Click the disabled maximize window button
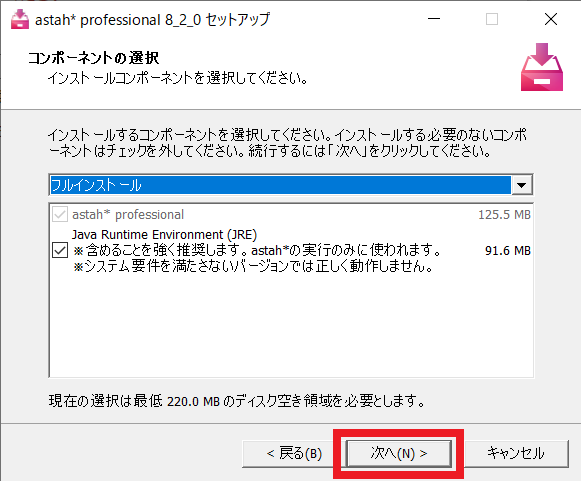The height and width of the screenshot is (481, 581). pos(492,19)
